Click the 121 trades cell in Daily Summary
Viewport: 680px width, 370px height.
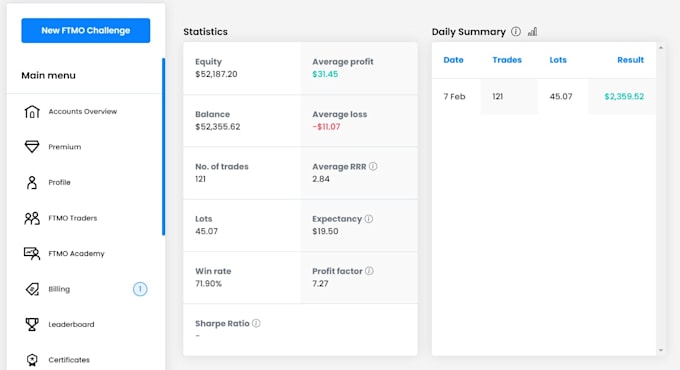click(x=497, y=96)
